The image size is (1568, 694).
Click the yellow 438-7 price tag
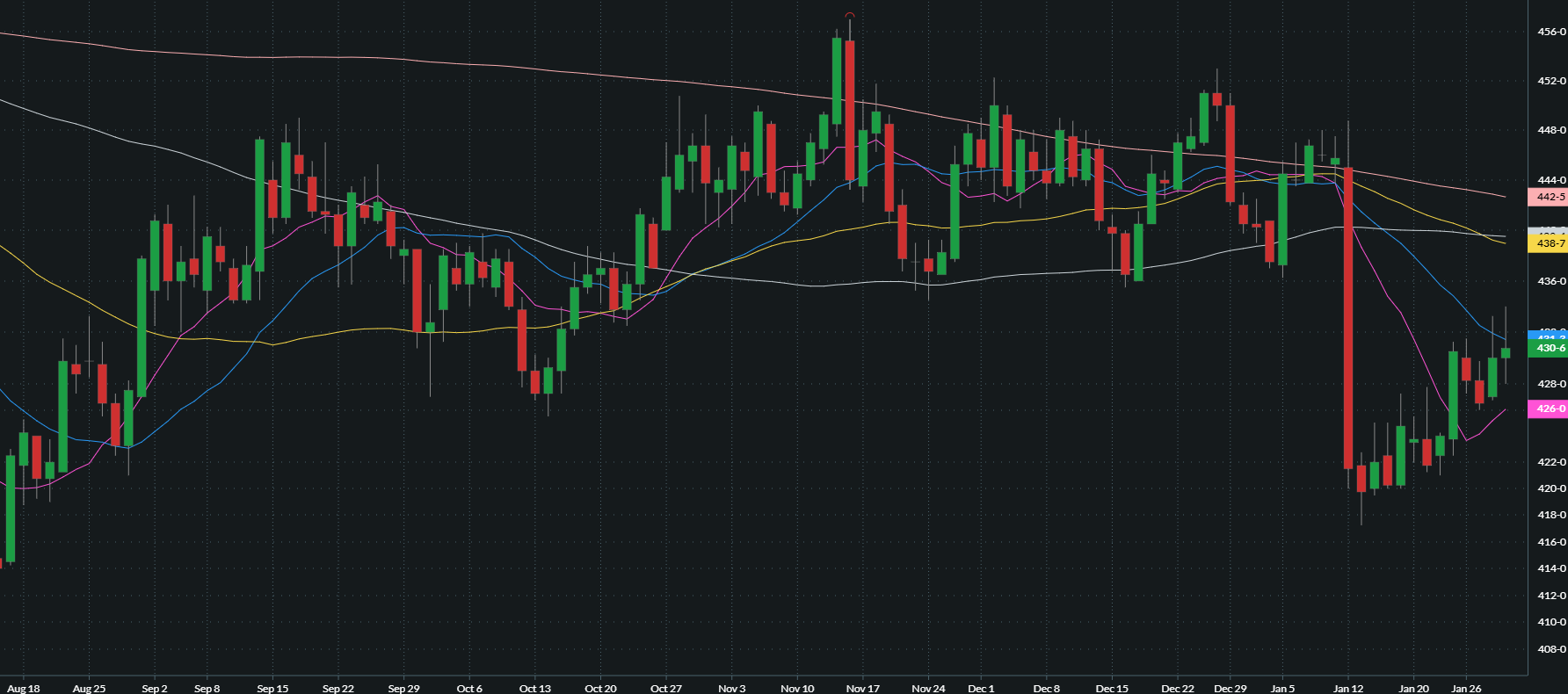(1548, 243)
